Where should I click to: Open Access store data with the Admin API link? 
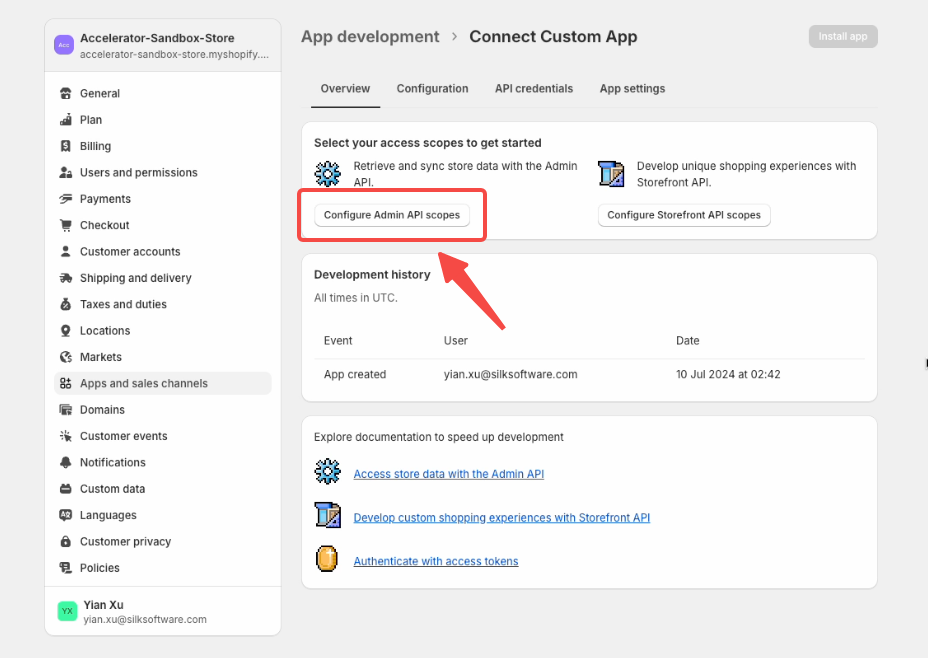449,474
